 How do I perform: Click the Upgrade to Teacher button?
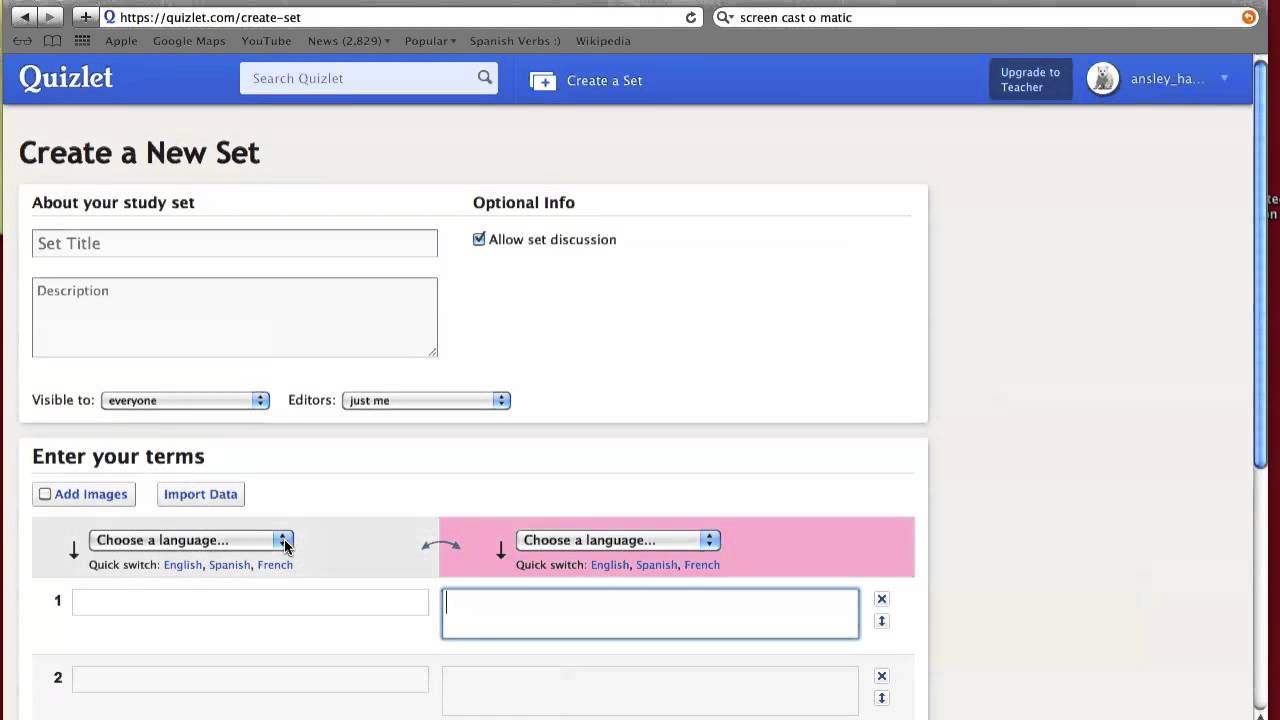1030,80
